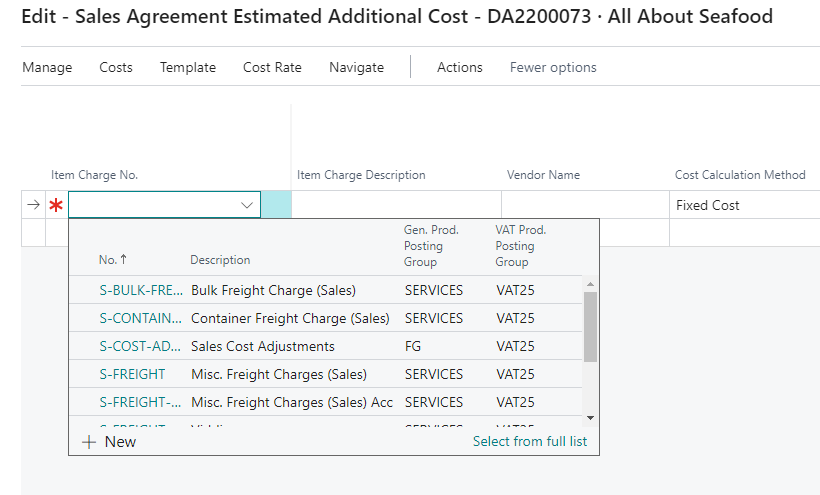Open the Manage menu
The image size is (820, 495).
(x=47, y=67)
